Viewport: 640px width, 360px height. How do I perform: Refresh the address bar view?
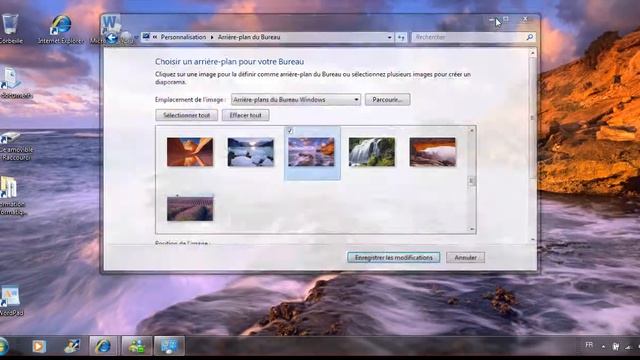[401, 37]
